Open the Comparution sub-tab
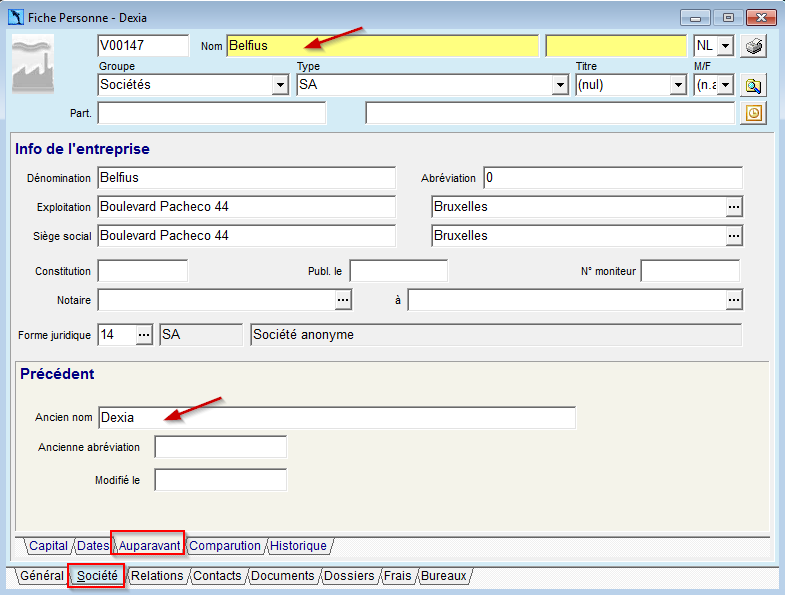This screenshot has width=785, height=595. point(225,546)
